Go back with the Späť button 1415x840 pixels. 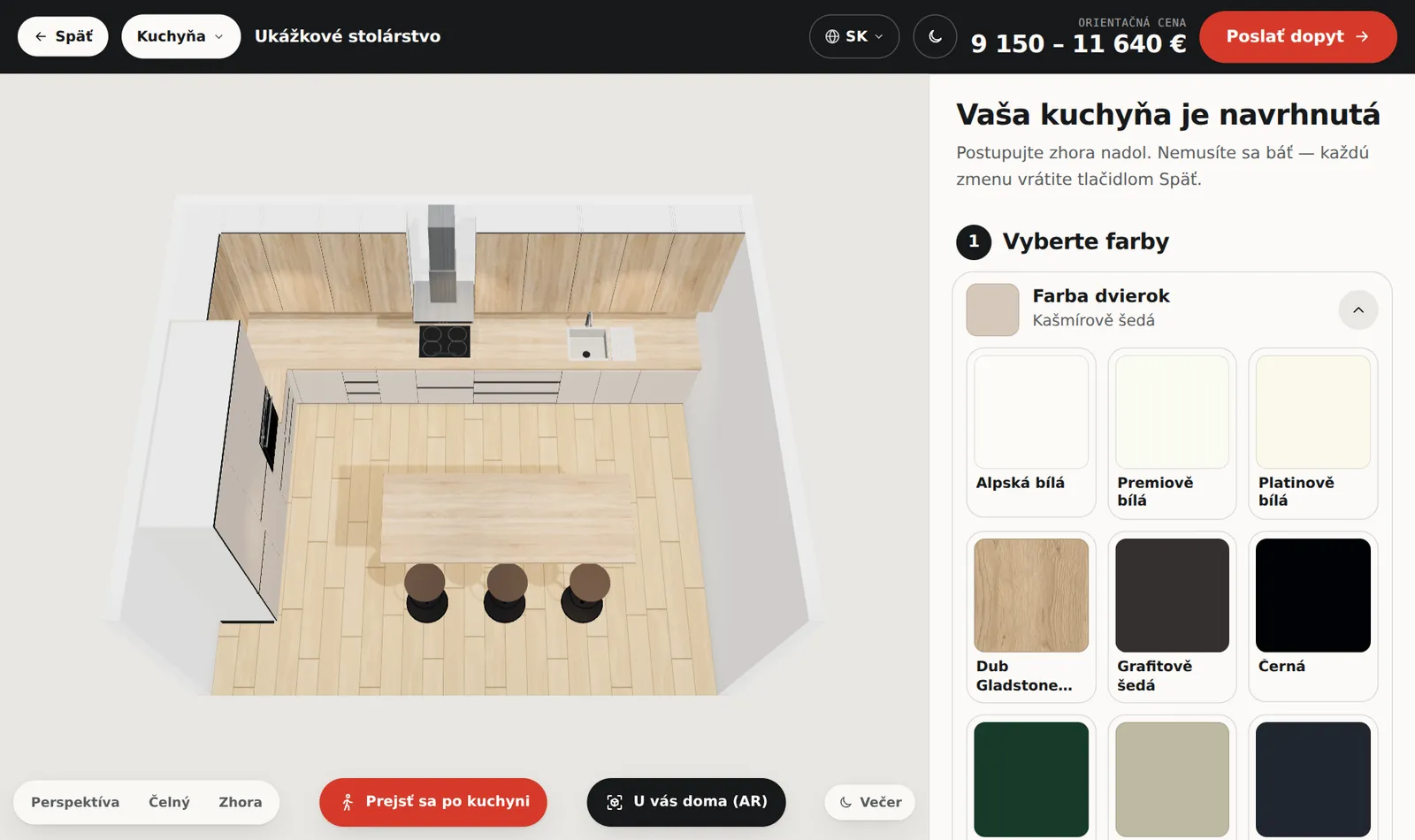click(63, 36)
